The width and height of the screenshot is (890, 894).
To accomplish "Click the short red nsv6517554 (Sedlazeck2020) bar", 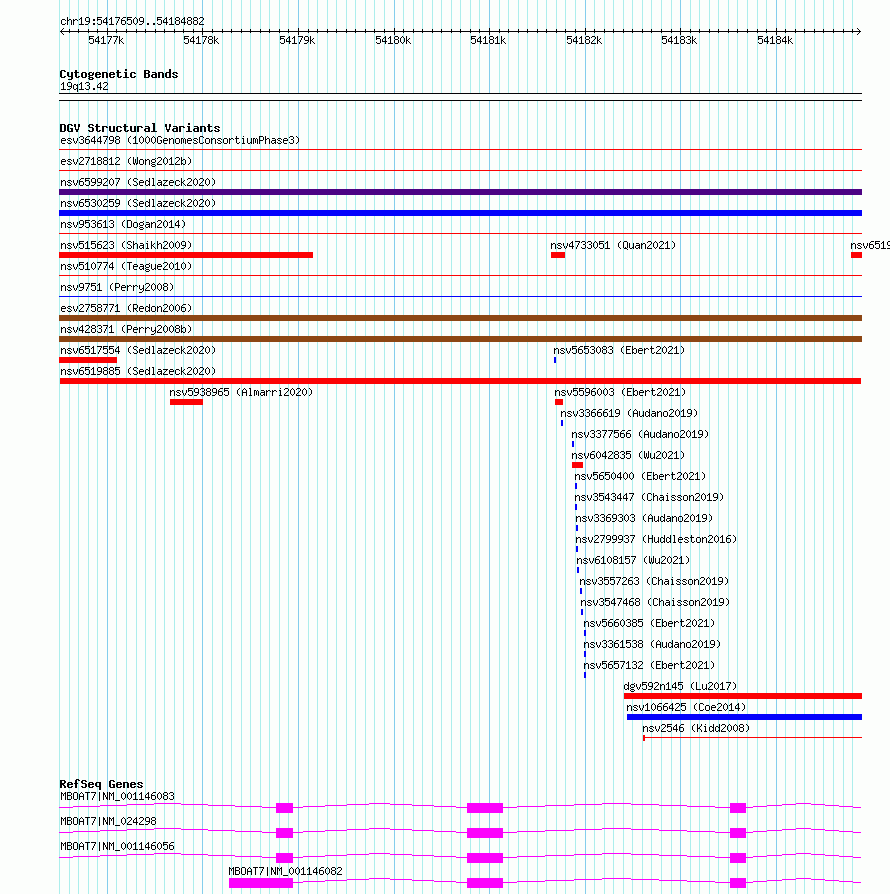I will pos(88,360).
